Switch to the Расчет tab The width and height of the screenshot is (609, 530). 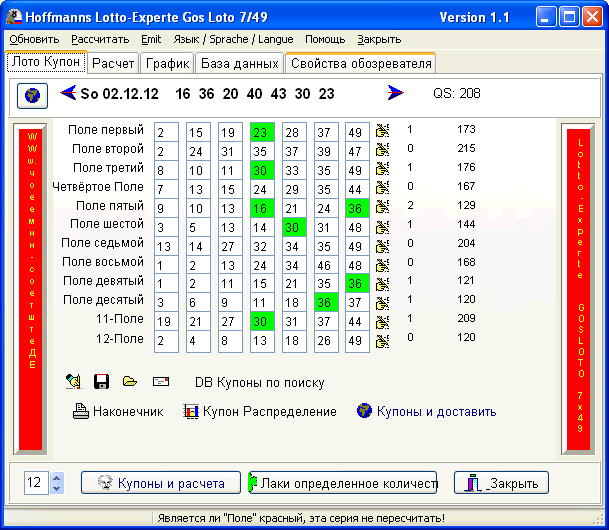click(x=113, y=63)
